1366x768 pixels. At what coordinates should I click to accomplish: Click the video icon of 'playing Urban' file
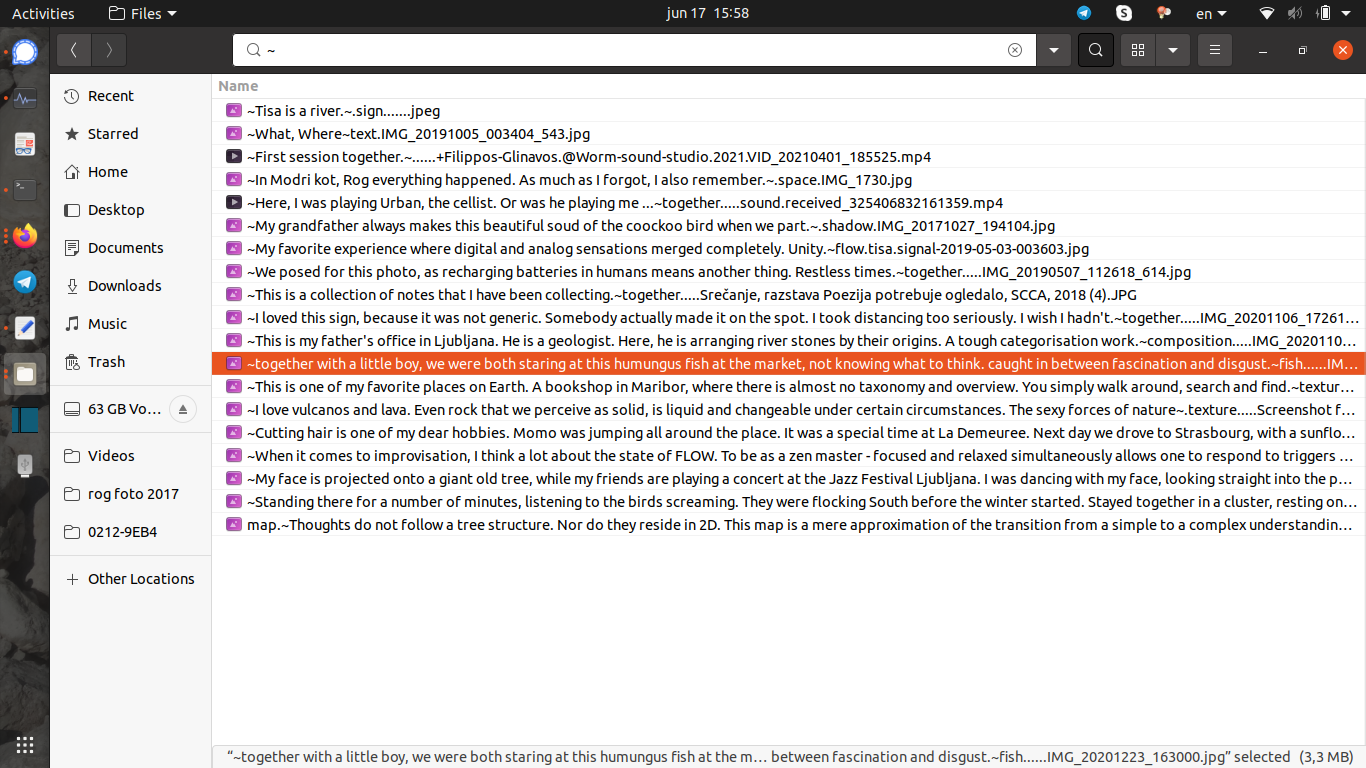pyautogui.click(x=233, y=203)
